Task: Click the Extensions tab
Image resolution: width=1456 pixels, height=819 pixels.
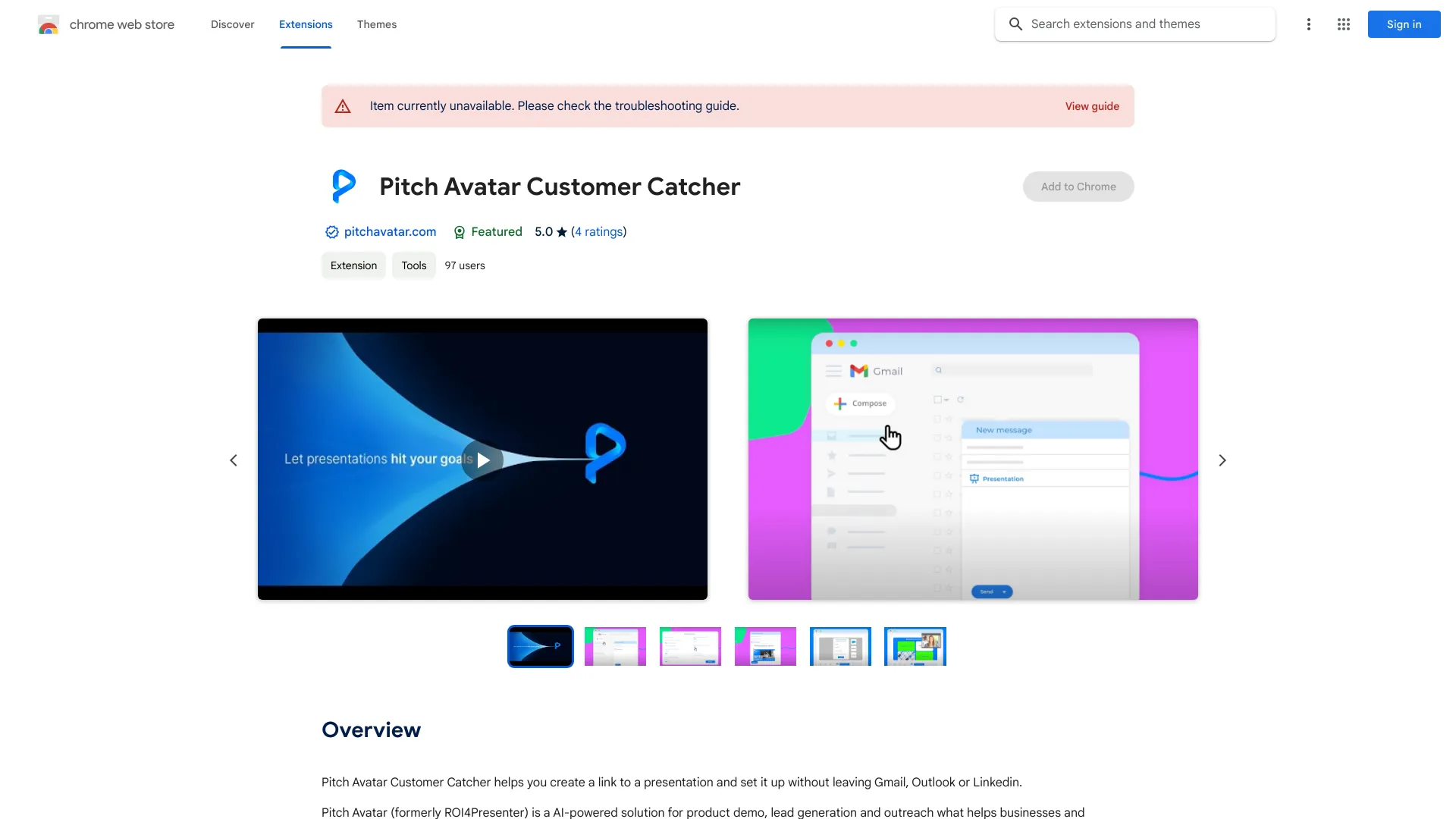Action: point(305,24)
